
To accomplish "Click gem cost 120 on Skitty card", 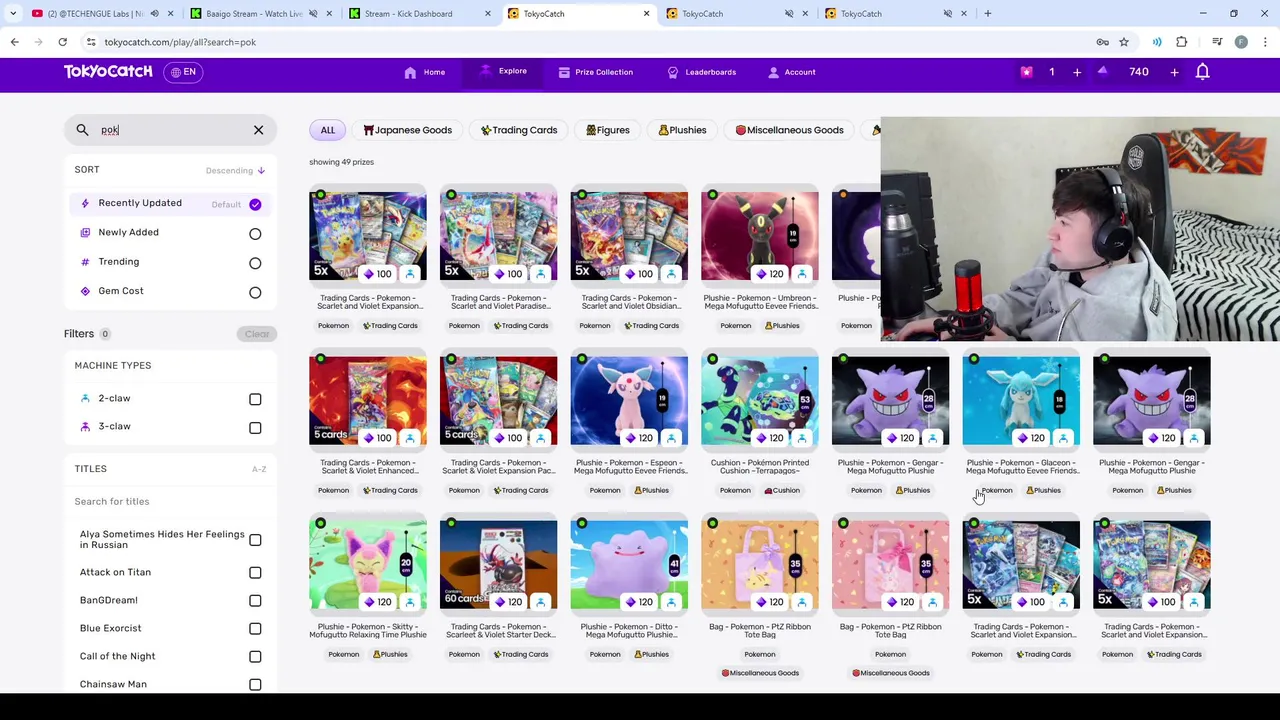I will coord(377,602).
